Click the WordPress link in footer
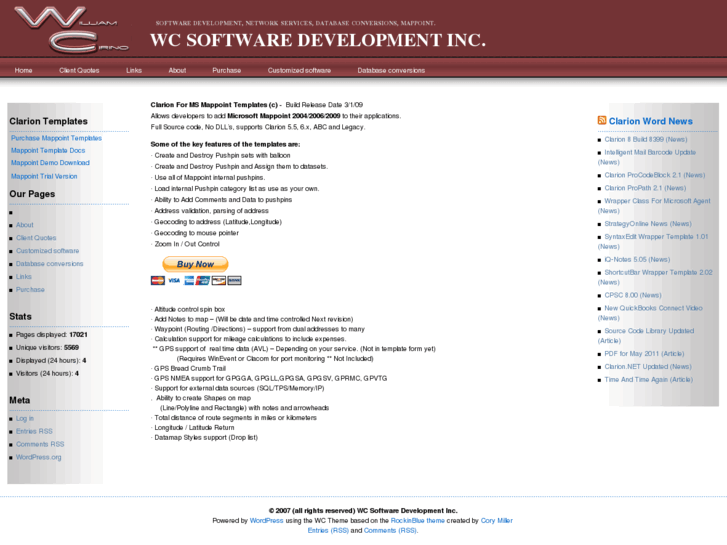The width and height of the screenshot is (727, 545). coord(266,521)
